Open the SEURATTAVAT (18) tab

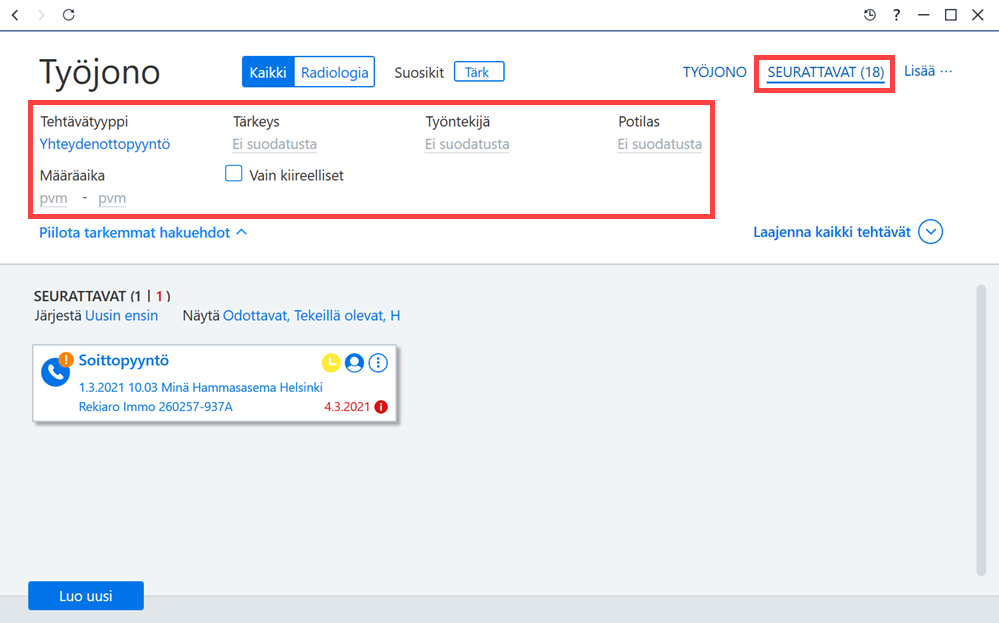(826, 73)
